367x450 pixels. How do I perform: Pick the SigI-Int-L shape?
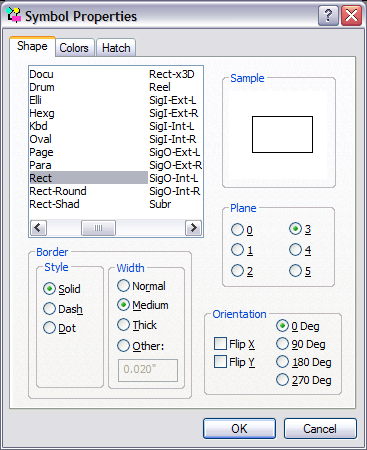172,126
